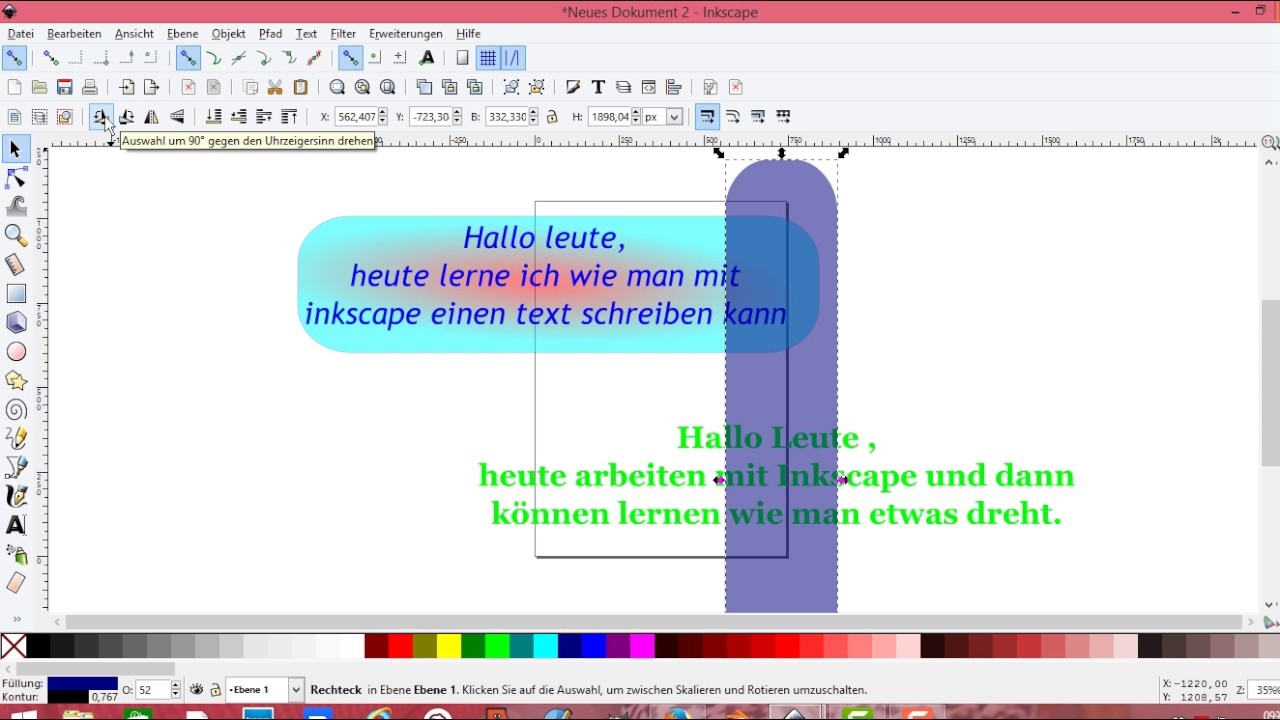Select the Pencil freehand tool
Viewport: 1280px width, 720px height.
15,438
